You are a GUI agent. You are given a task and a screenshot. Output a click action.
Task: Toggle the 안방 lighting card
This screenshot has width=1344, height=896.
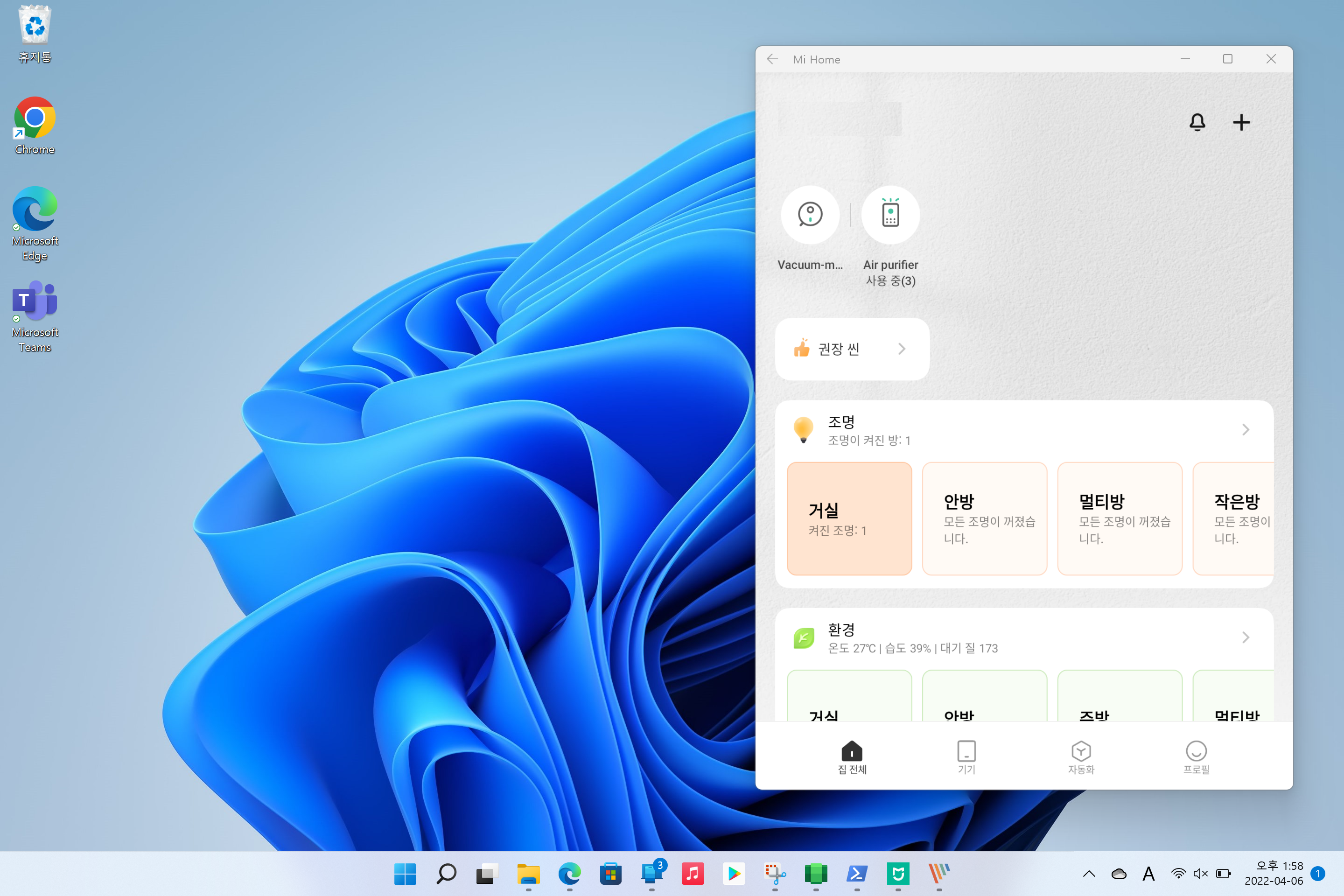984,518
